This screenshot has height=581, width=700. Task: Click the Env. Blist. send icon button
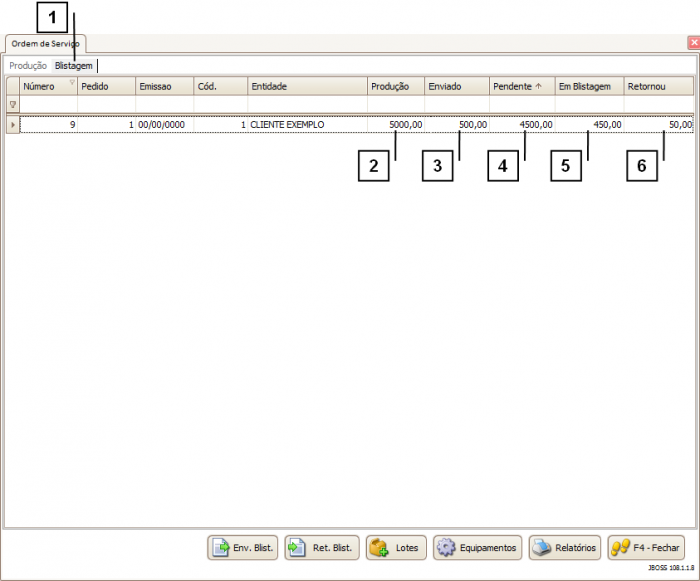(221, 548)
